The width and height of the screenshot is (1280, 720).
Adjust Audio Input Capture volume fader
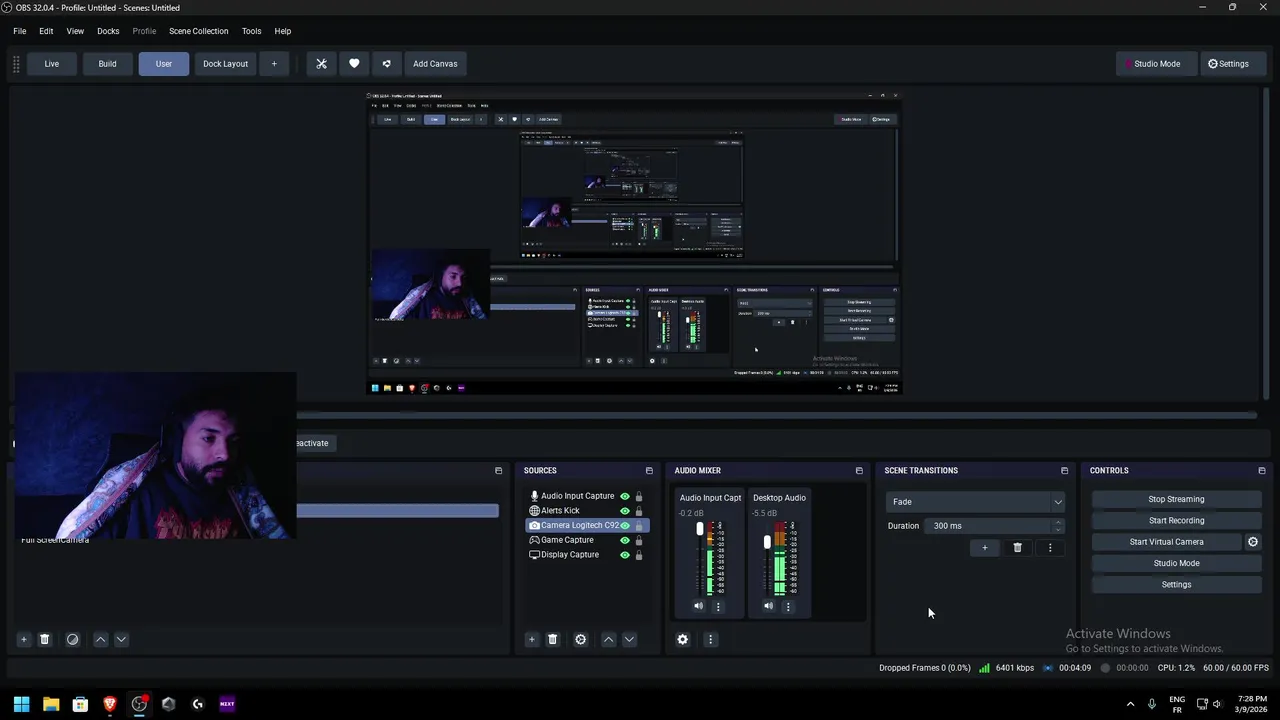[699, 529]
